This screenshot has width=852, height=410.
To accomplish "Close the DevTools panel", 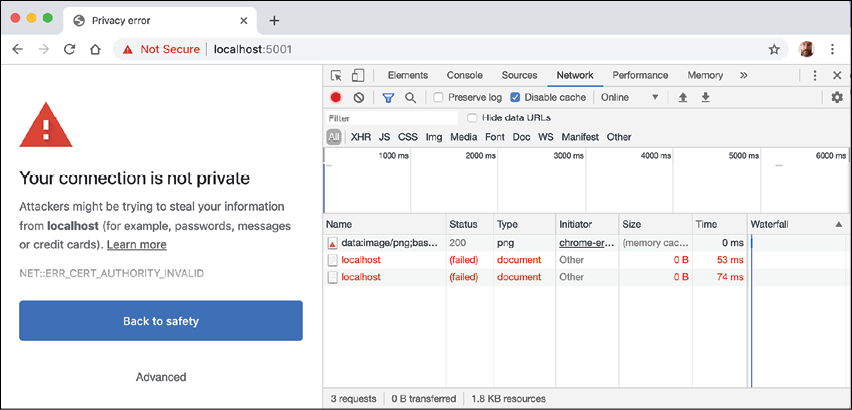I will tap(837, 75).
